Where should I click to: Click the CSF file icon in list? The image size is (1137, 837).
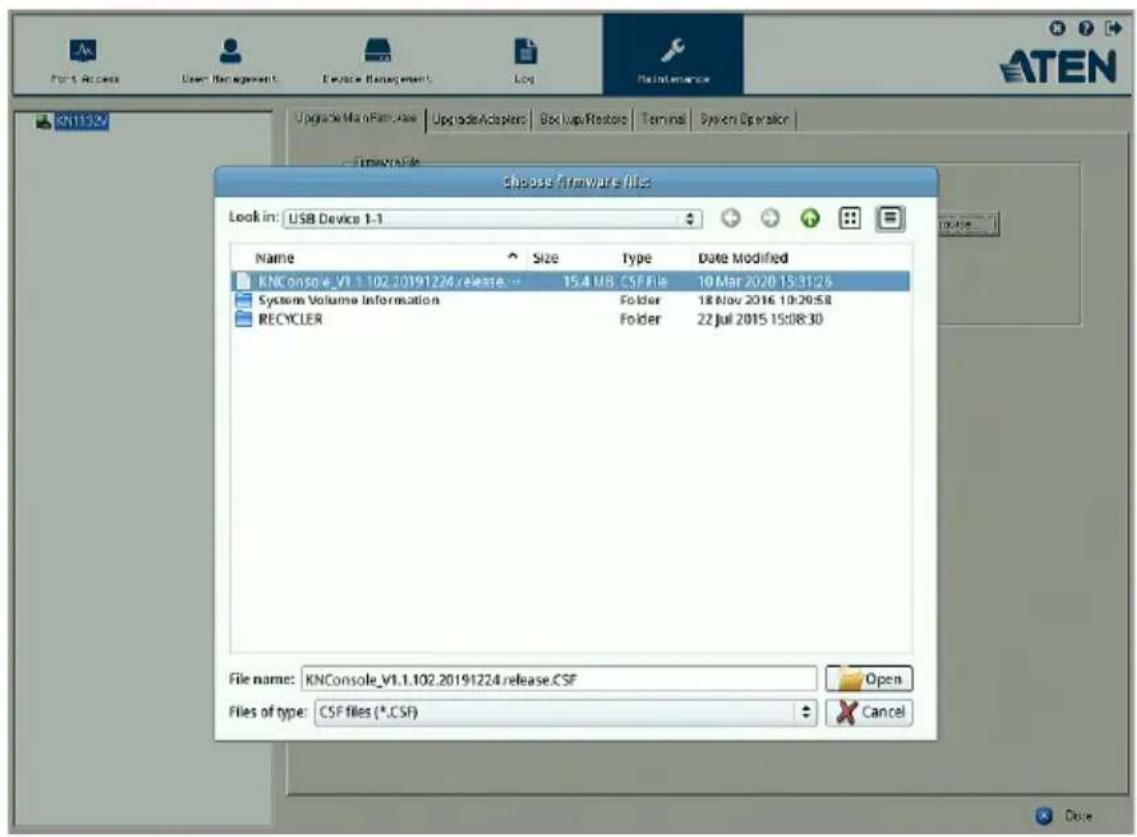pyautogui.click(x=244, y=281)
